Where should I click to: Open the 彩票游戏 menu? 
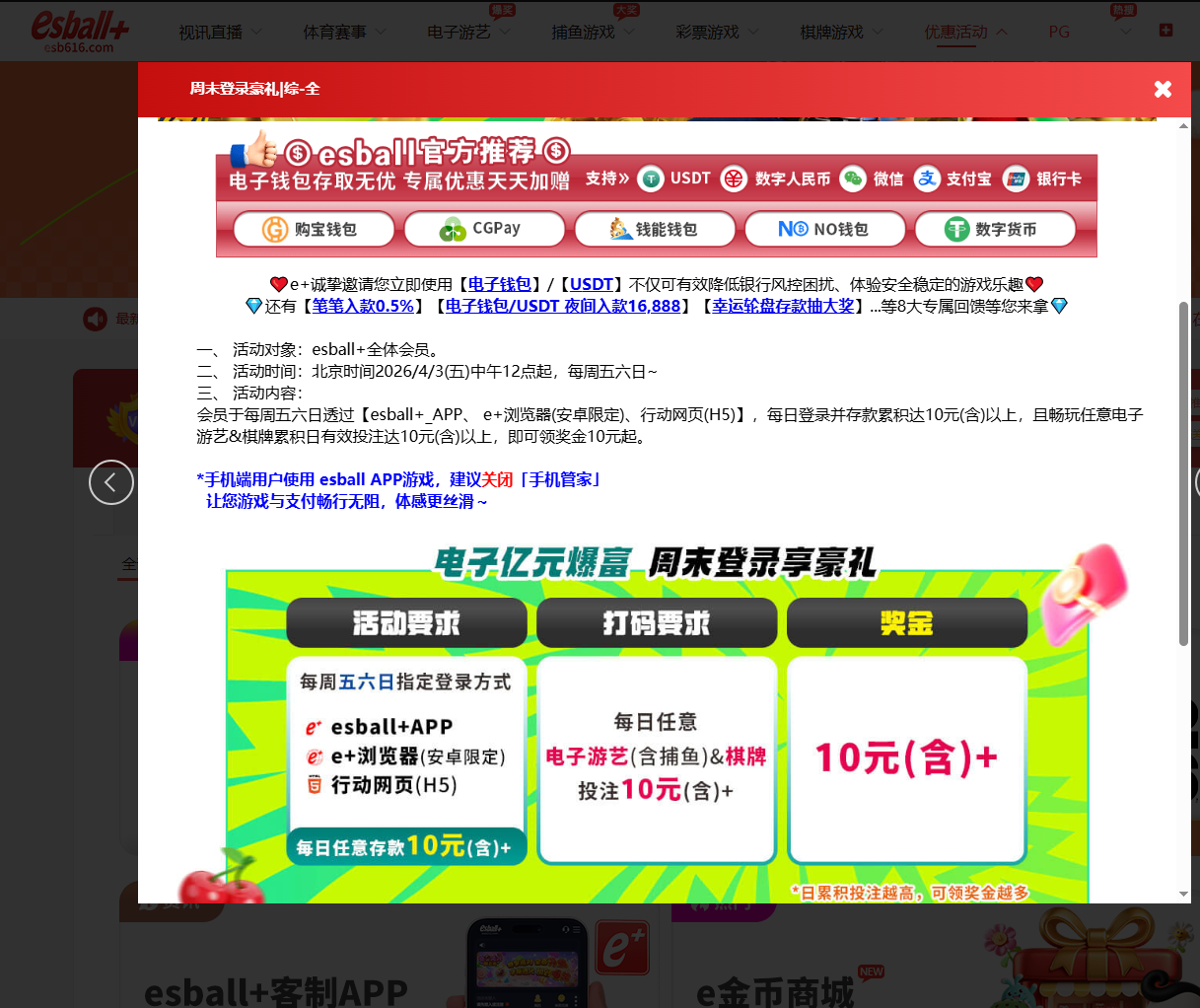click(707, 33)
